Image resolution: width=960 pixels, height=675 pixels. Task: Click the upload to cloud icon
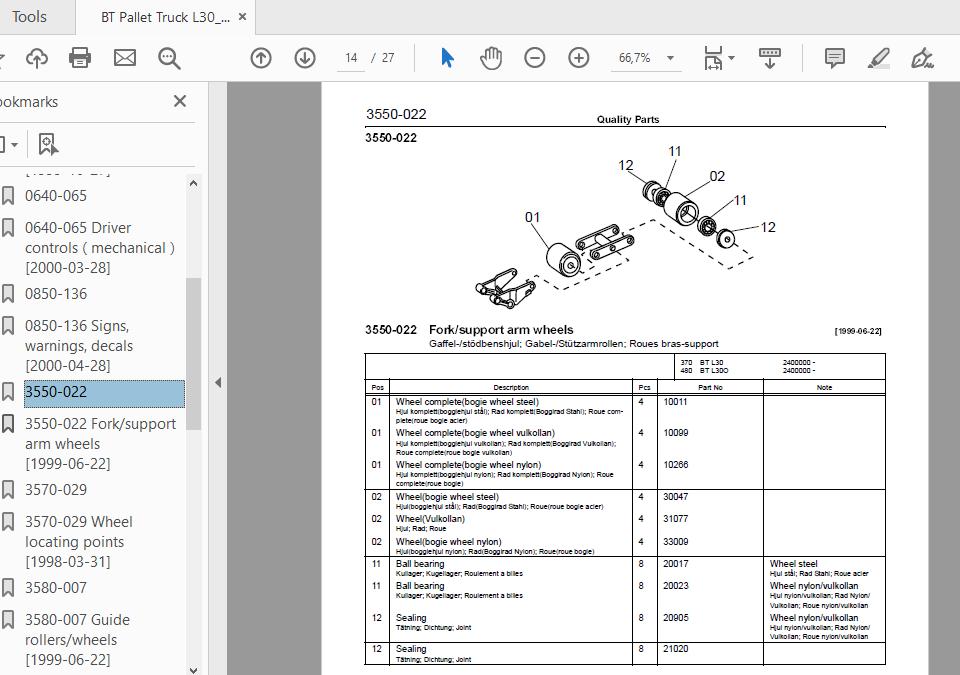(37, 58)
